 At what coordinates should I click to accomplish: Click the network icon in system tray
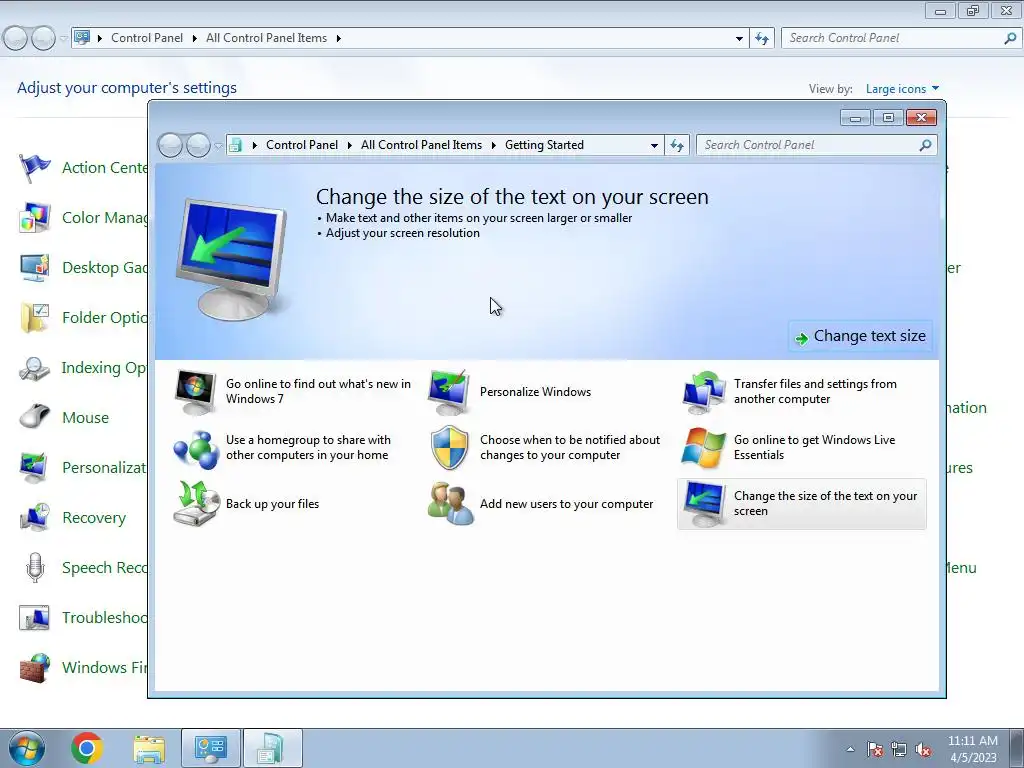899,749
